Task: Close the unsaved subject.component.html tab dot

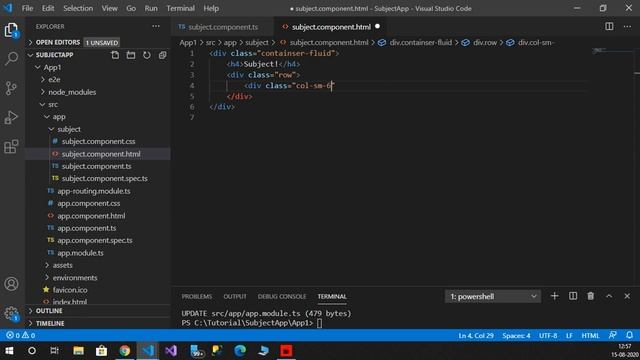Action: click(378, 27)
